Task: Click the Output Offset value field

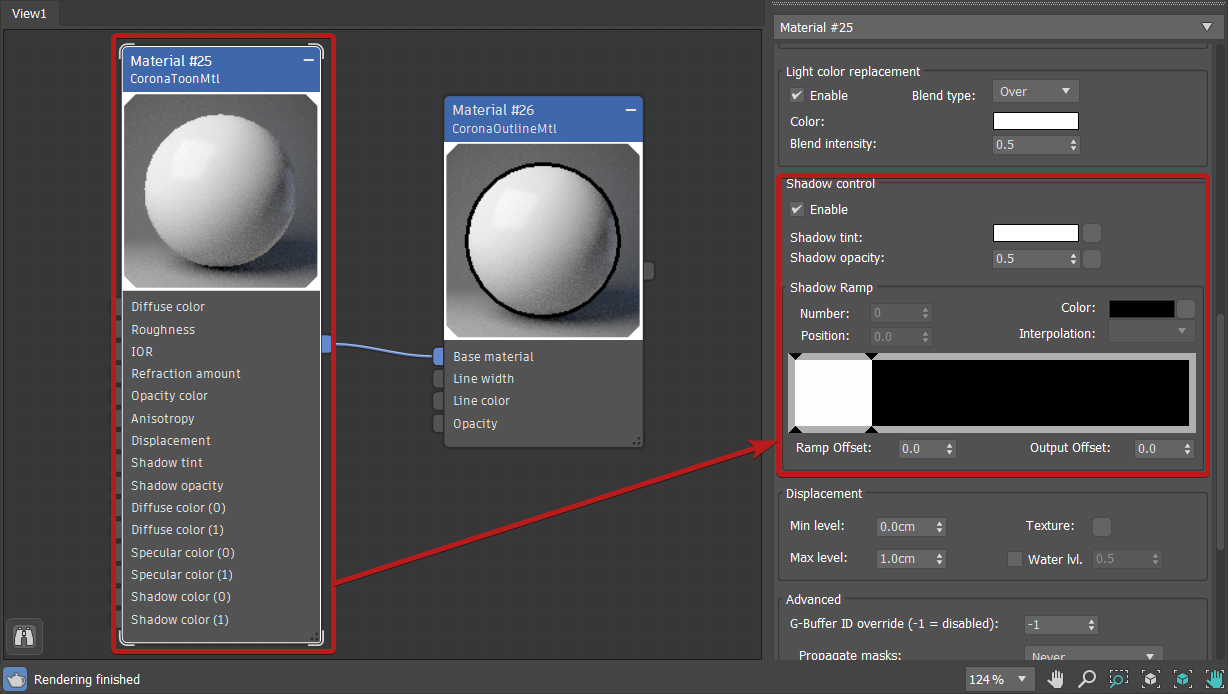Action: pyautogui.click(x=1158, y=449)
